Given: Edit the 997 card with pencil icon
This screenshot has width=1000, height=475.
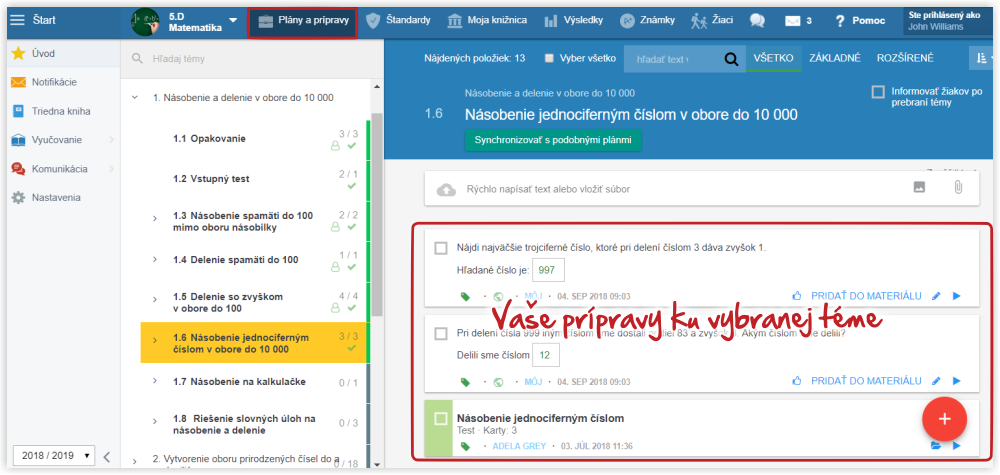Looking at the screenshot, I should [936, 296].
